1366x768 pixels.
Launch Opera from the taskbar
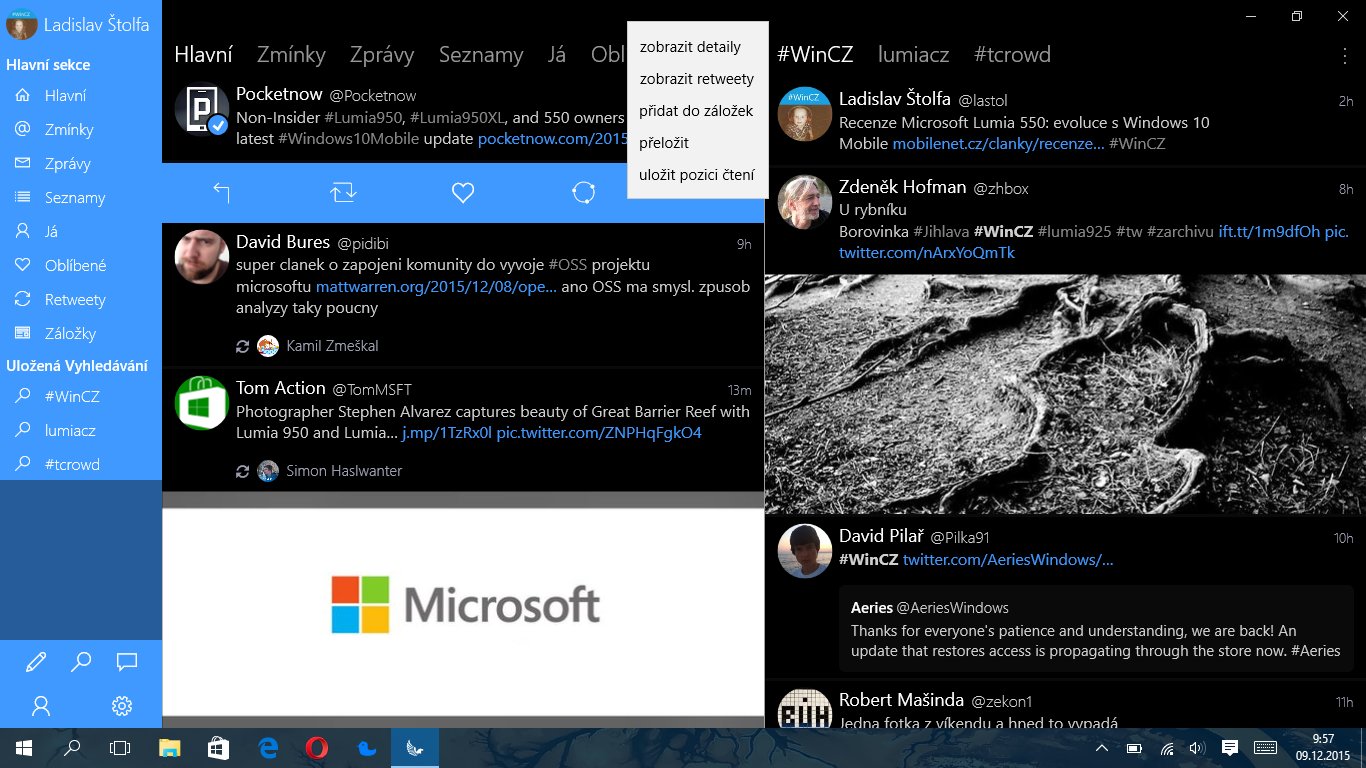pos(317,748)
